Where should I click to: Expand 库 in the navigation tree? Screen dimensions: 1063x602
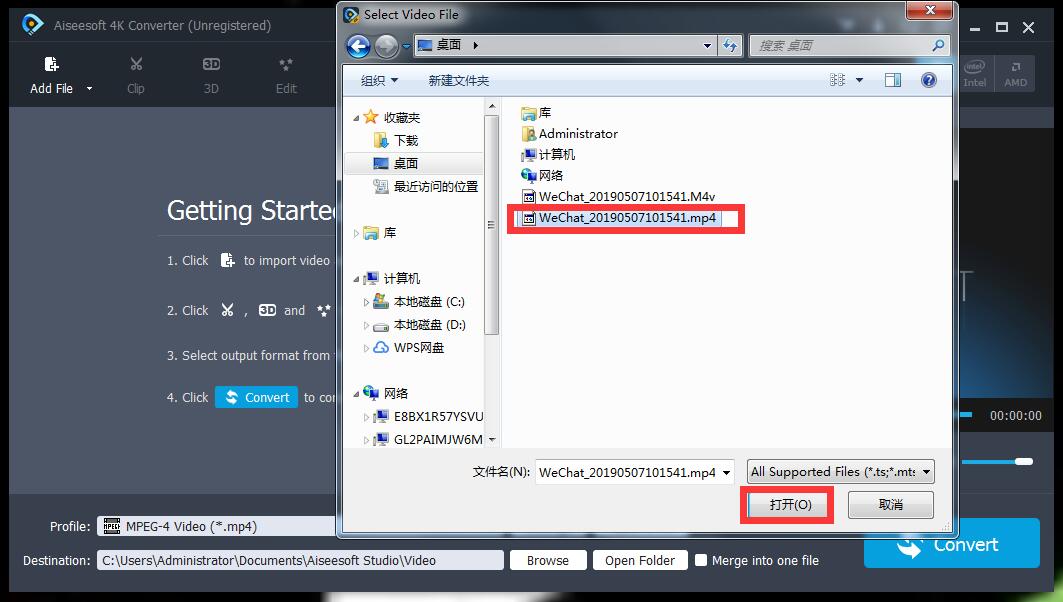click(x=357, y=233)
